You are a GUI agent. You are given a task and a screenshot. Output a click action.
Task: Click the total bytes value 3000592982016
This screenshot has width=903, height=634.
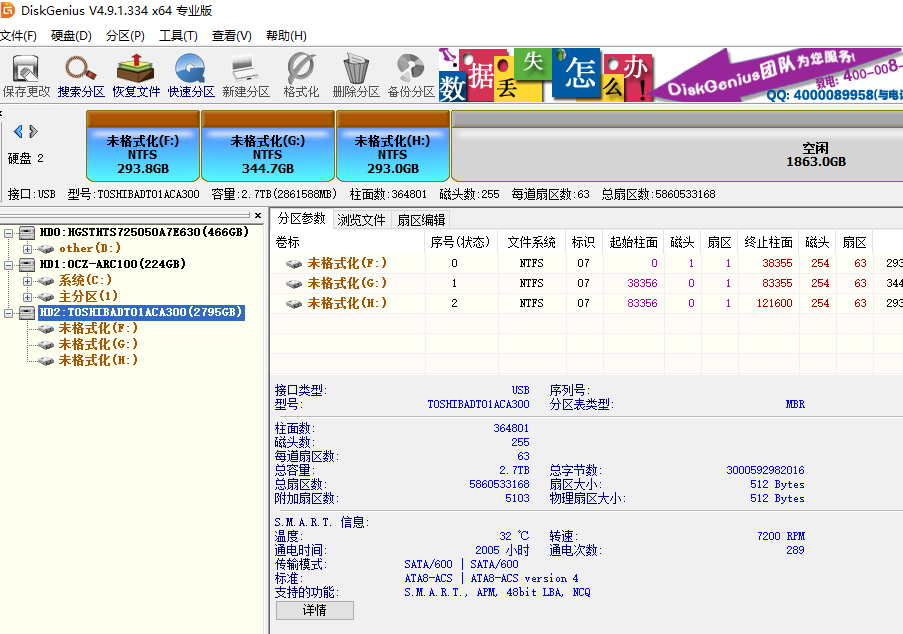pos(765,470)
